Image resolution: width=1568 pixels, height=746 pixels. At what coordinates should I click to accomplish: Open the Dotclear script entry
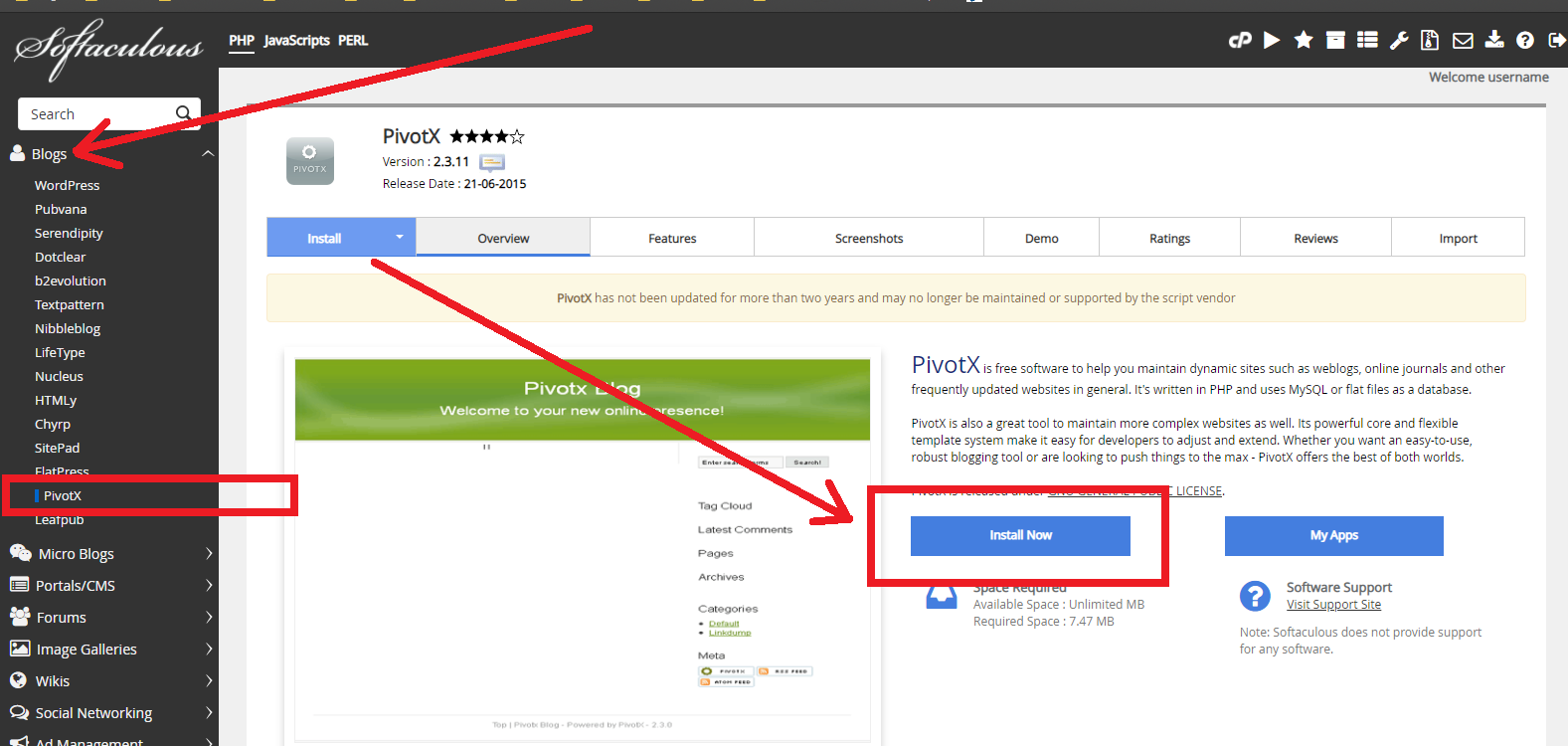pyautogui.click(x=61, y=257)
